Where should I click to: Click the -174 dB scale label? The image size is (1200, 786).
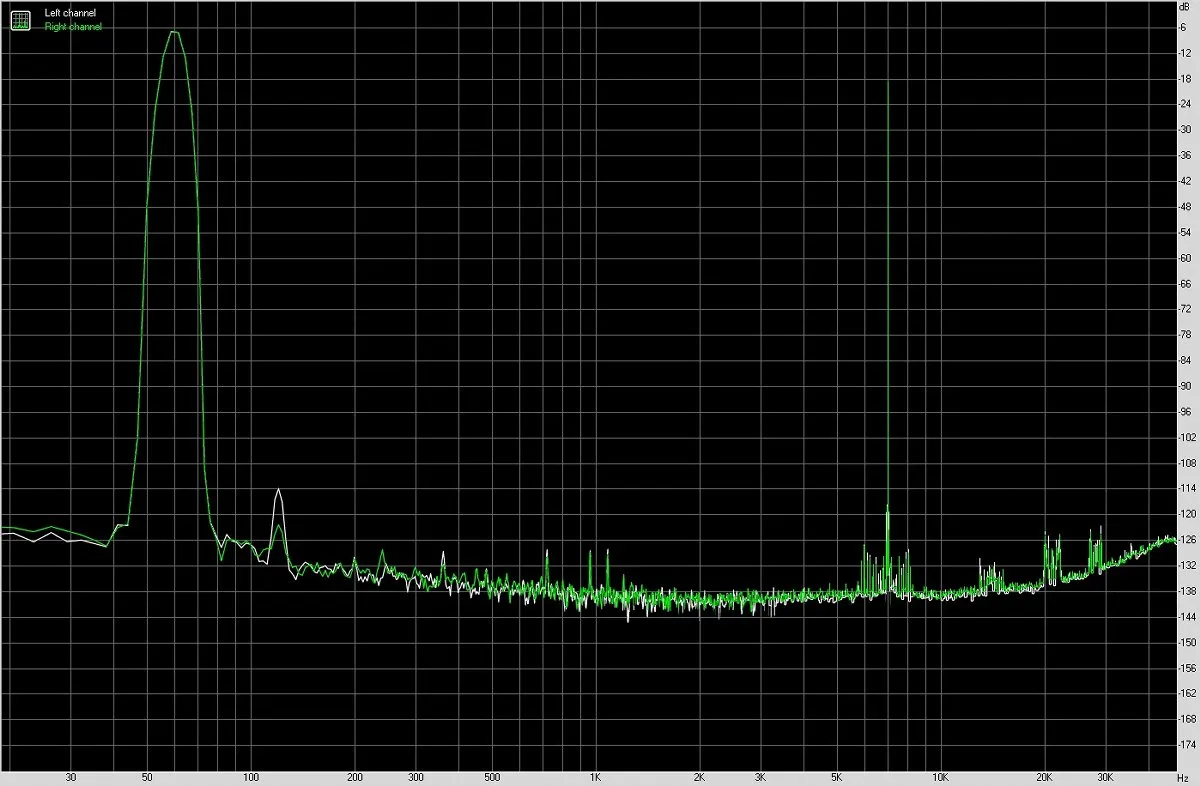pyautogui.click(x=1187, y=745)
